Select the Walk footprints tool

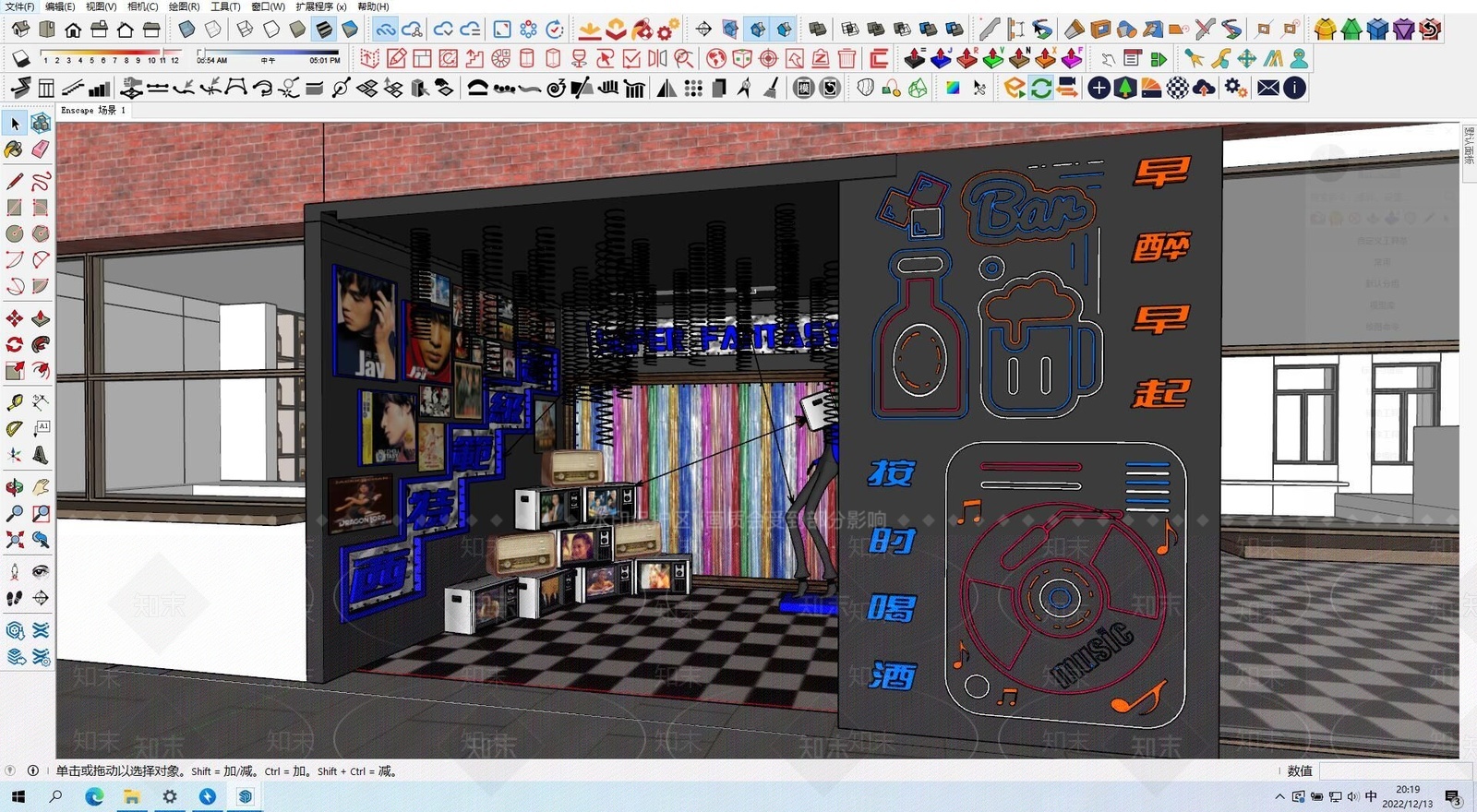[15, 598]
